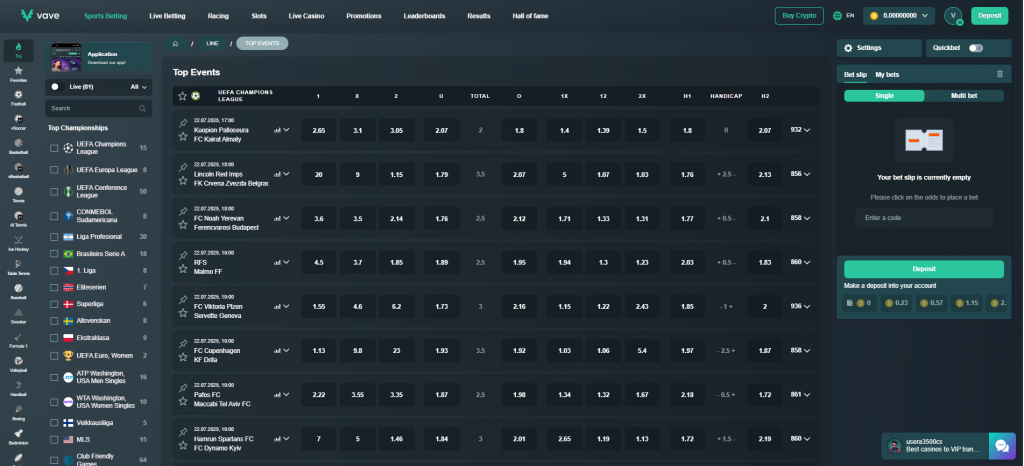
Task: Click the user profile avatar icon
Action: [953, 16]
